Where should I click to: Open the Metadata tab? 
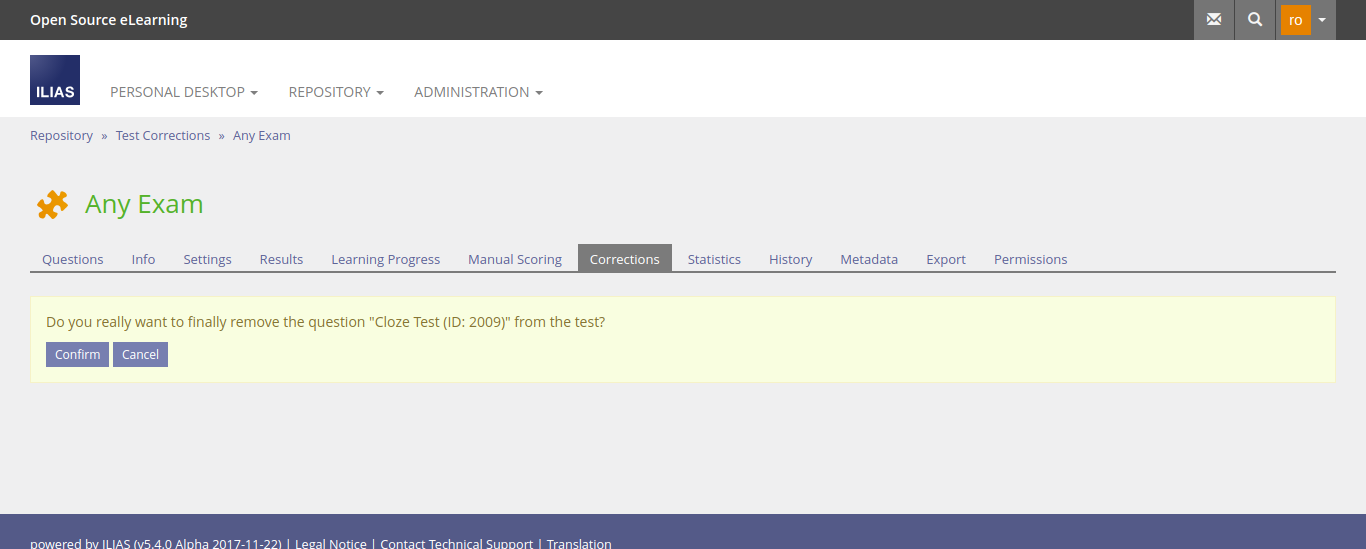click(x=869, y=259)
